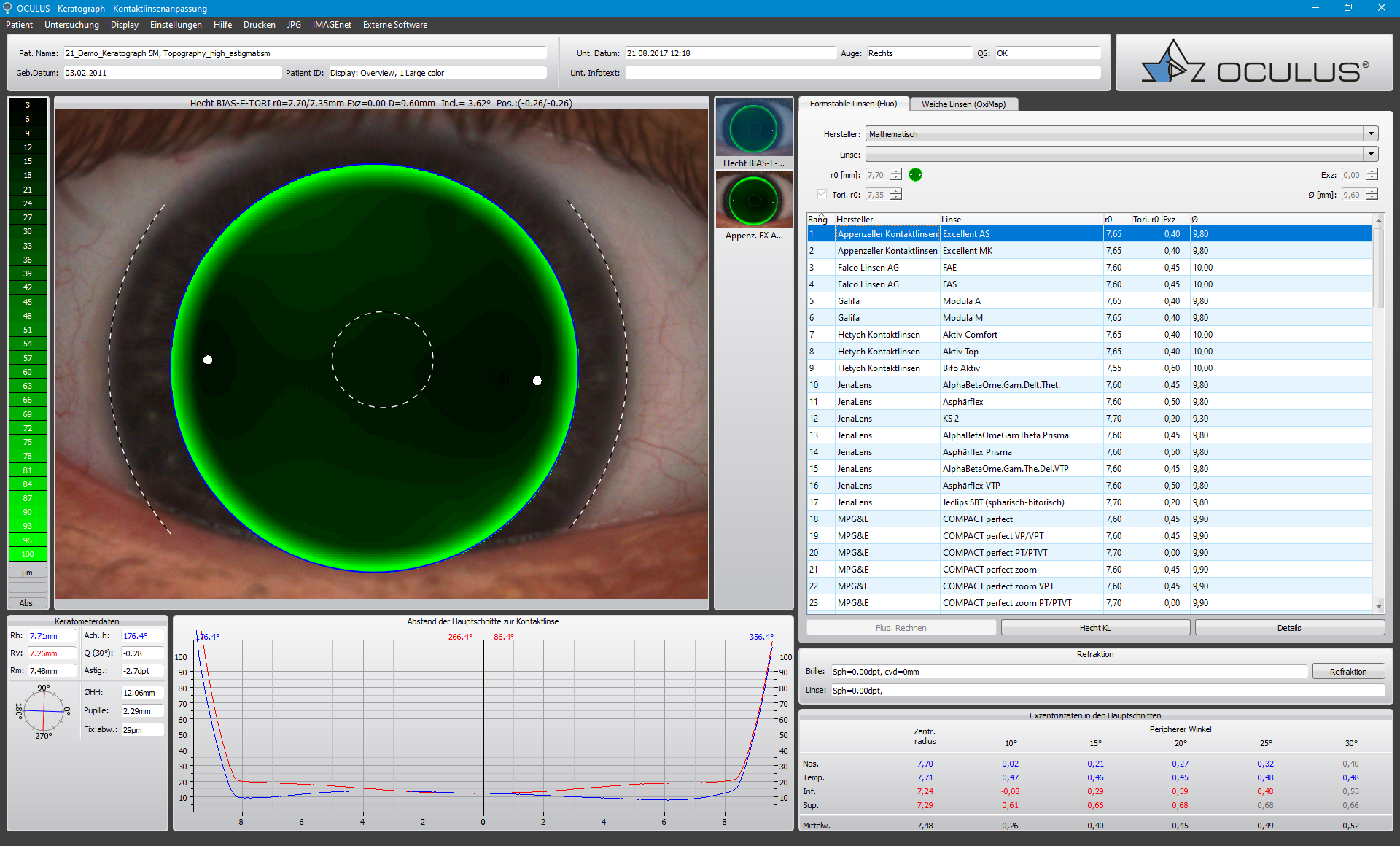
Task: Sort list by Rang column header
Action: (x=820, y=220)
